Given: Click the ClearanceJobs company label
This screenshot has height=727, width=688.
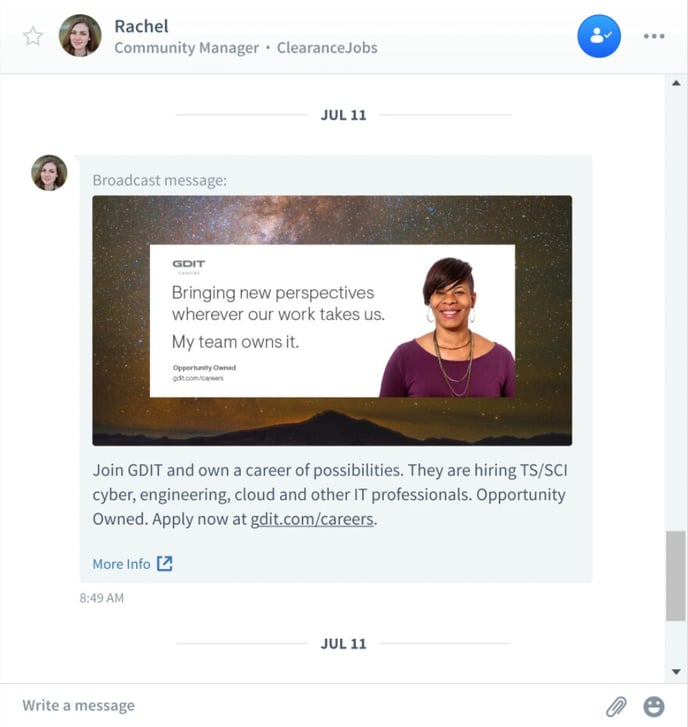Looking at the screenshot, I should (x=327, y=48).
